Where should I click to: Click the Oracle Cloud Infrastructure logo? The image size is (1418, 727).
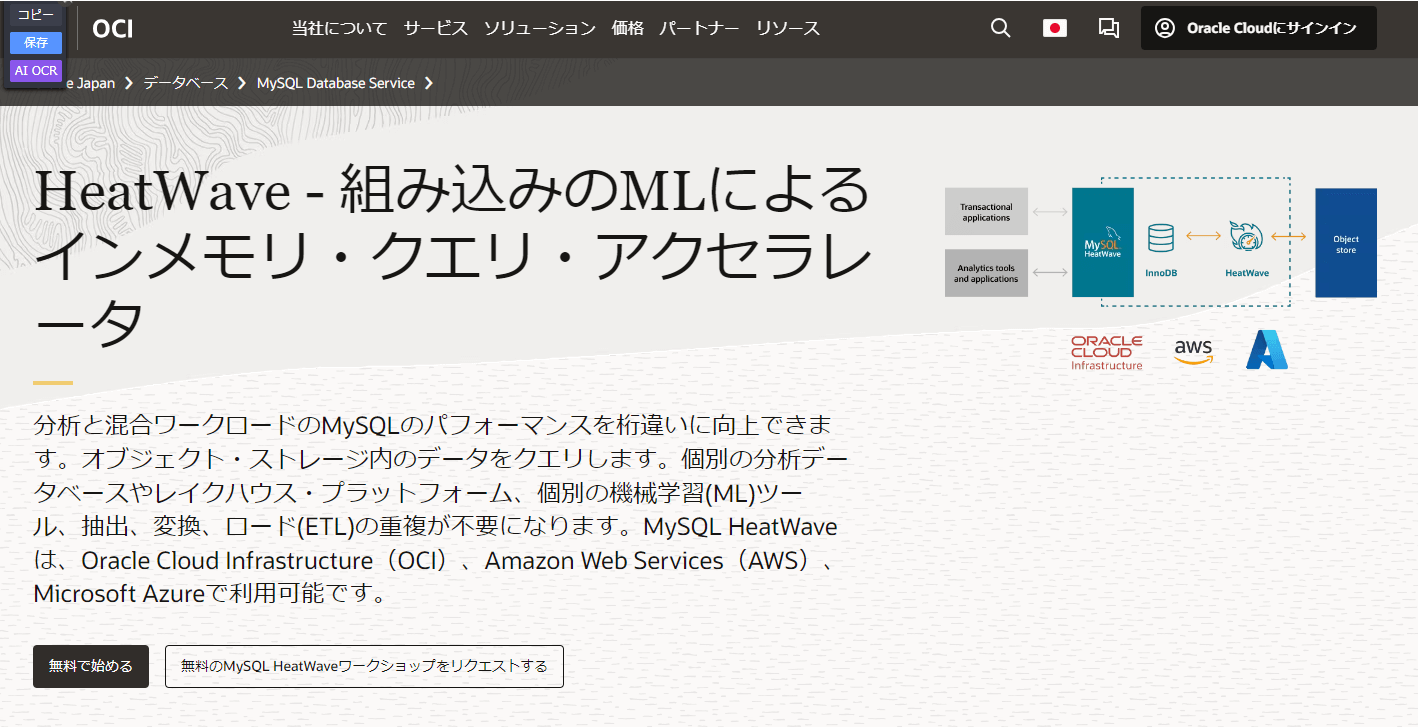[1107, 353]
